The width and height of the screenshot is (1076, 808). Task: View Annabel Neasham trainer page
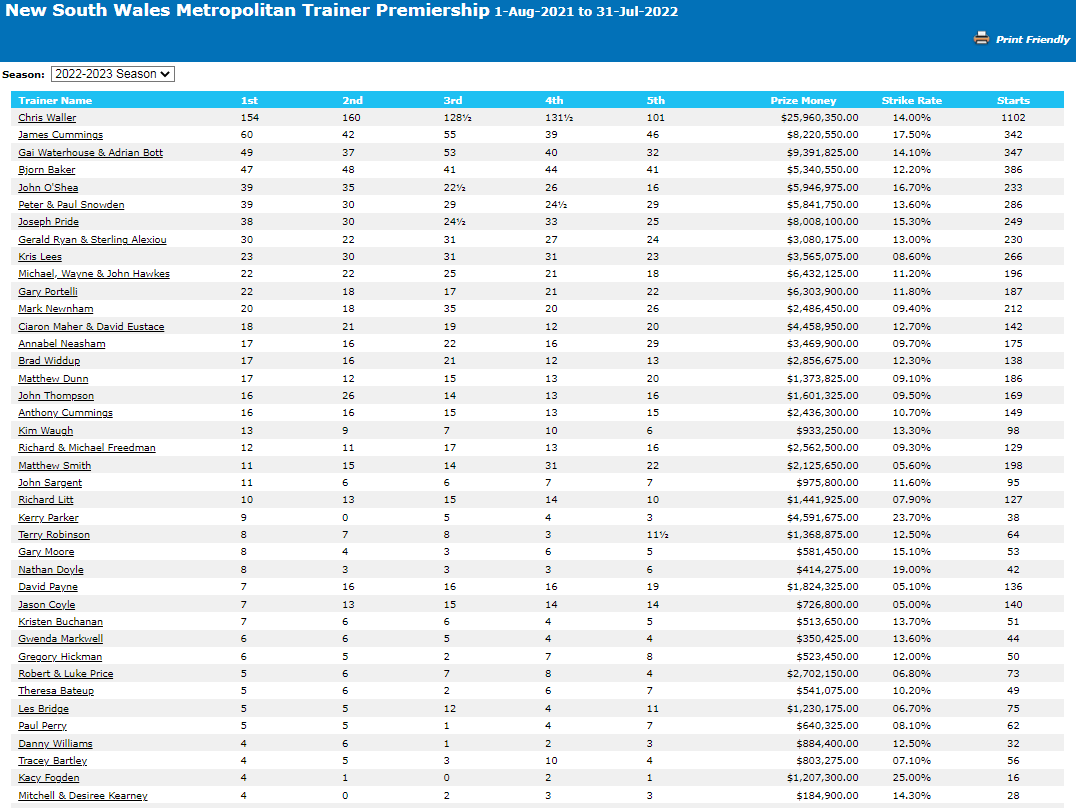[62, 344]
